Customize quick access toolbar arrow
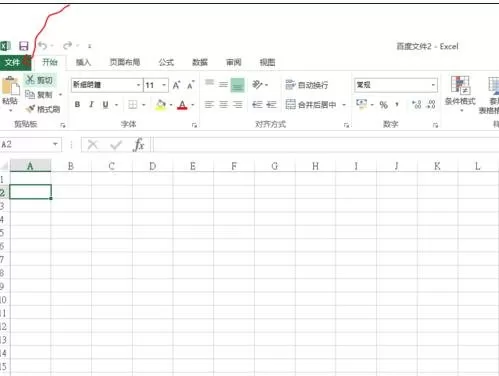The height and width of the screenshot is (376, 499). [x=89, y=46]
